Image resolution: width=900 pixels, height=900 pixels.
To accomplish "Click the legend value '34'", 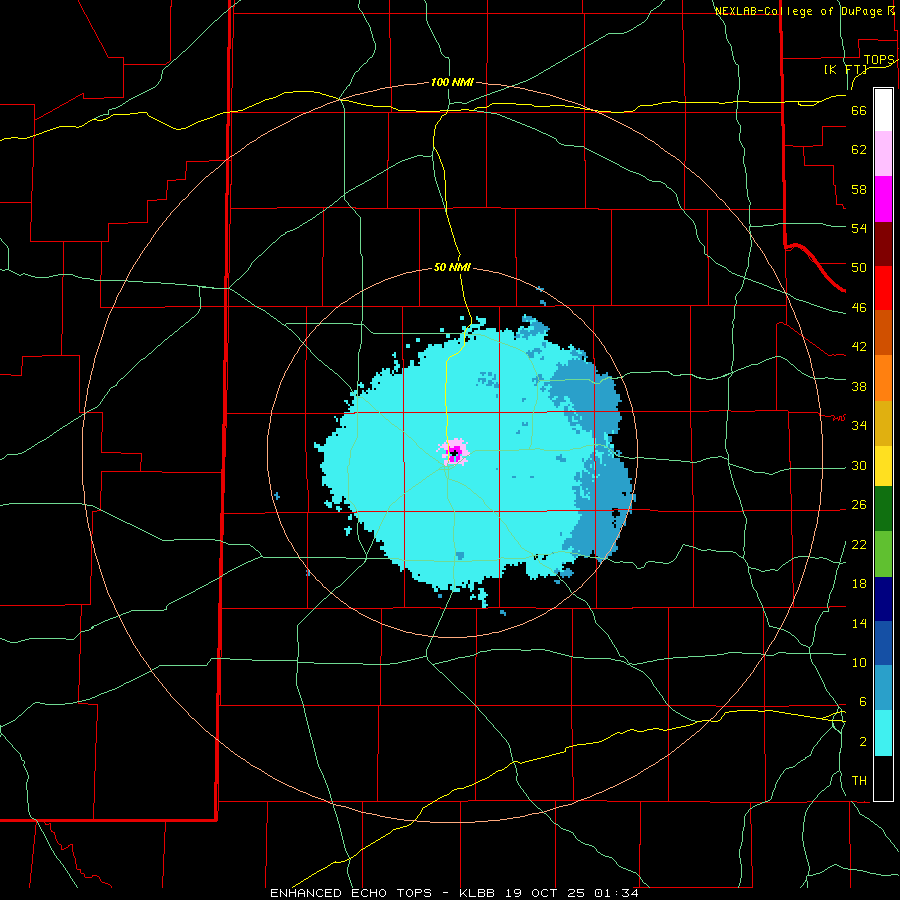I will (x=859, y=425).
